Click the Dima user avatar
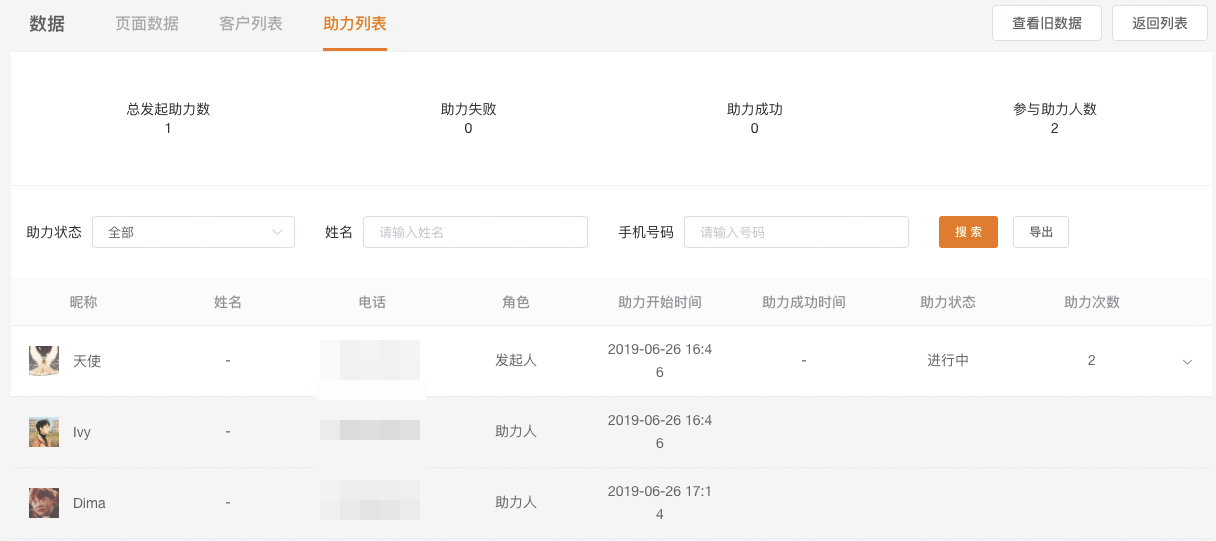The width and height of the screenshot is (1216, 541). 44,503
